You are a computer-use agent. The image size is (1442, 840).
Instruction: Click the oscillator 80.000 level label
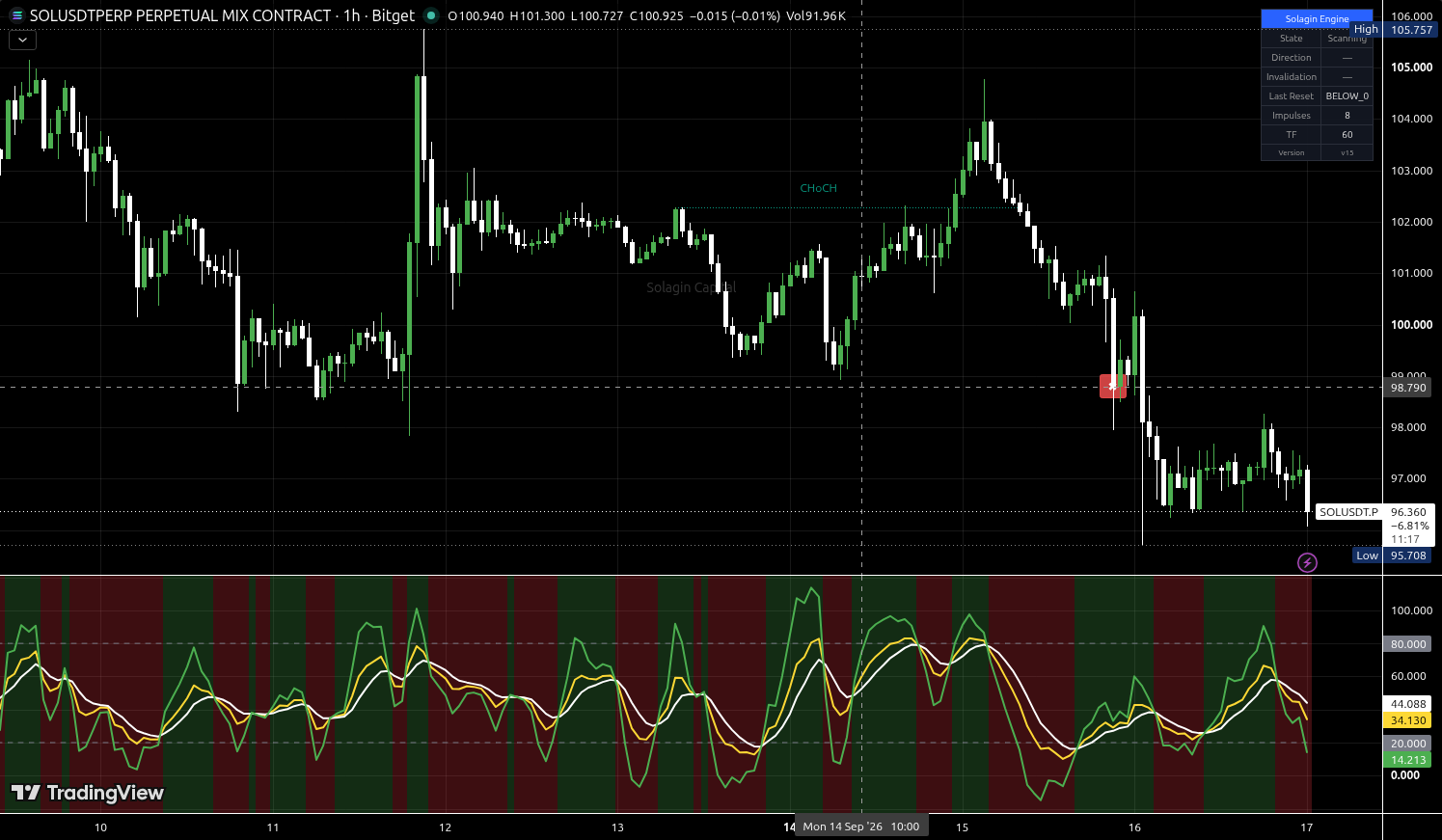[1408, 644]
